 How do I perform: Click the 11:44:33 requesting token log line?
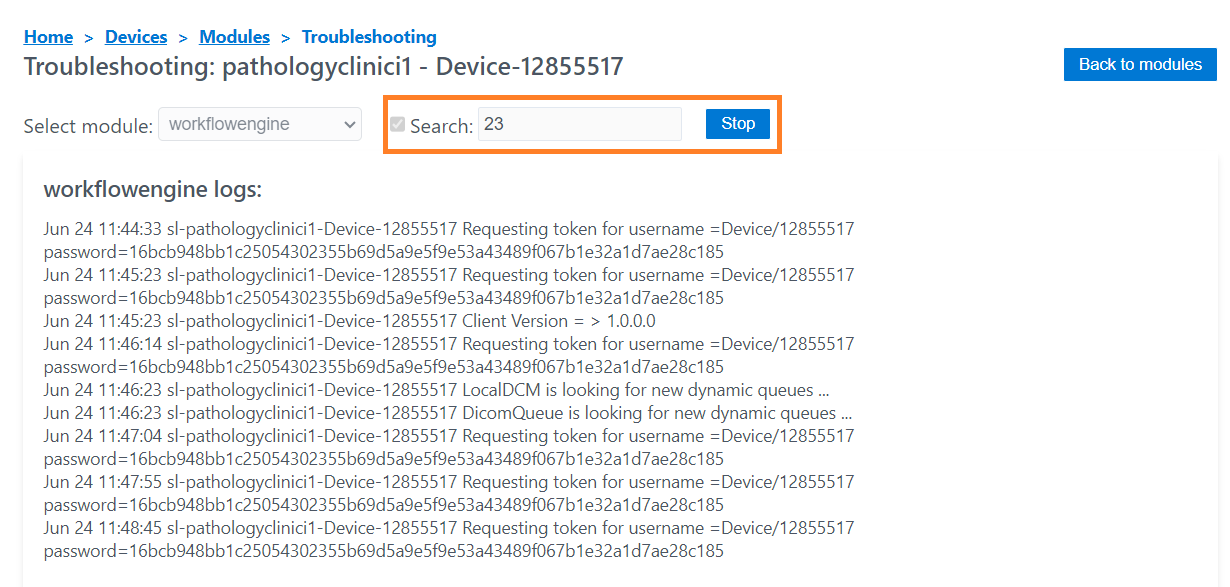pos(448,229)
